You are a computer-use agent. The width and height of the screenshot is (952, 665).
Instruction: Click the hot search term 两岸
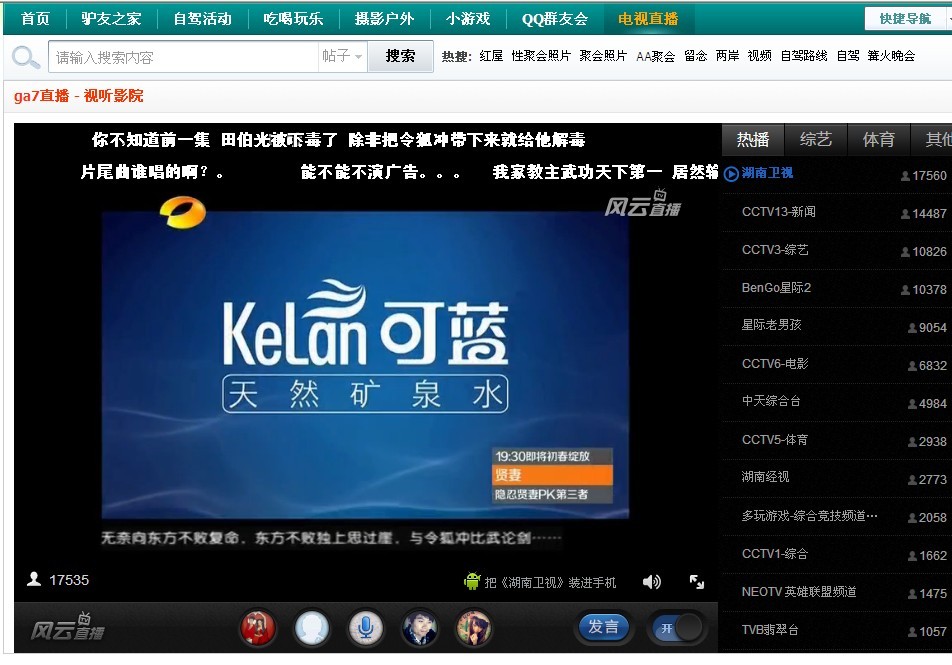coord(727,56)
